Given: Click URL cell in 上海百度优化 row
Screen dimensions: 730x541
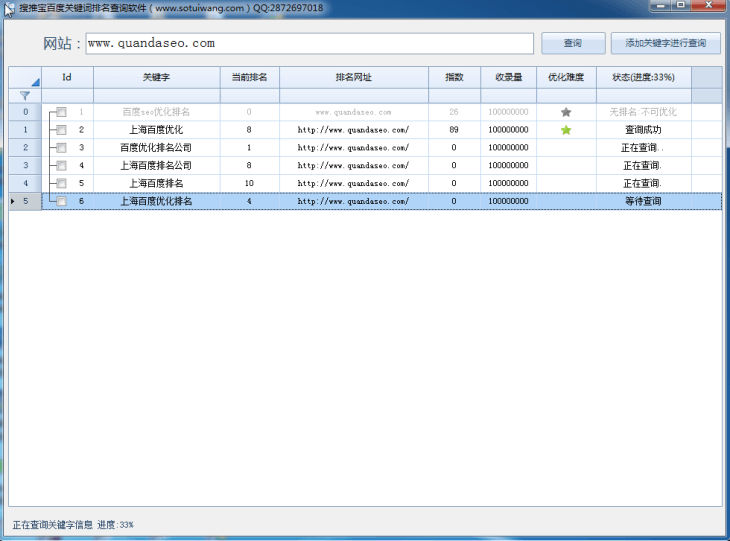Looking at the screenshot, I should point(354,130).
